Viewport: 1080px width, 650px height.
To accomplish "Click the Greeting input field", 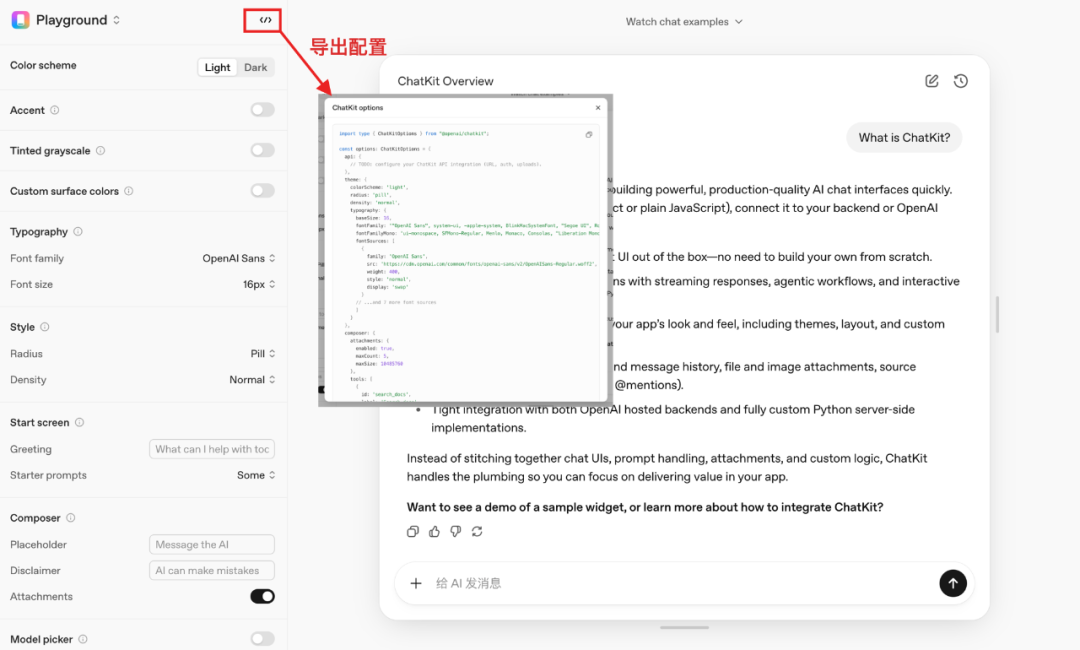I will [x=212, y=449].
